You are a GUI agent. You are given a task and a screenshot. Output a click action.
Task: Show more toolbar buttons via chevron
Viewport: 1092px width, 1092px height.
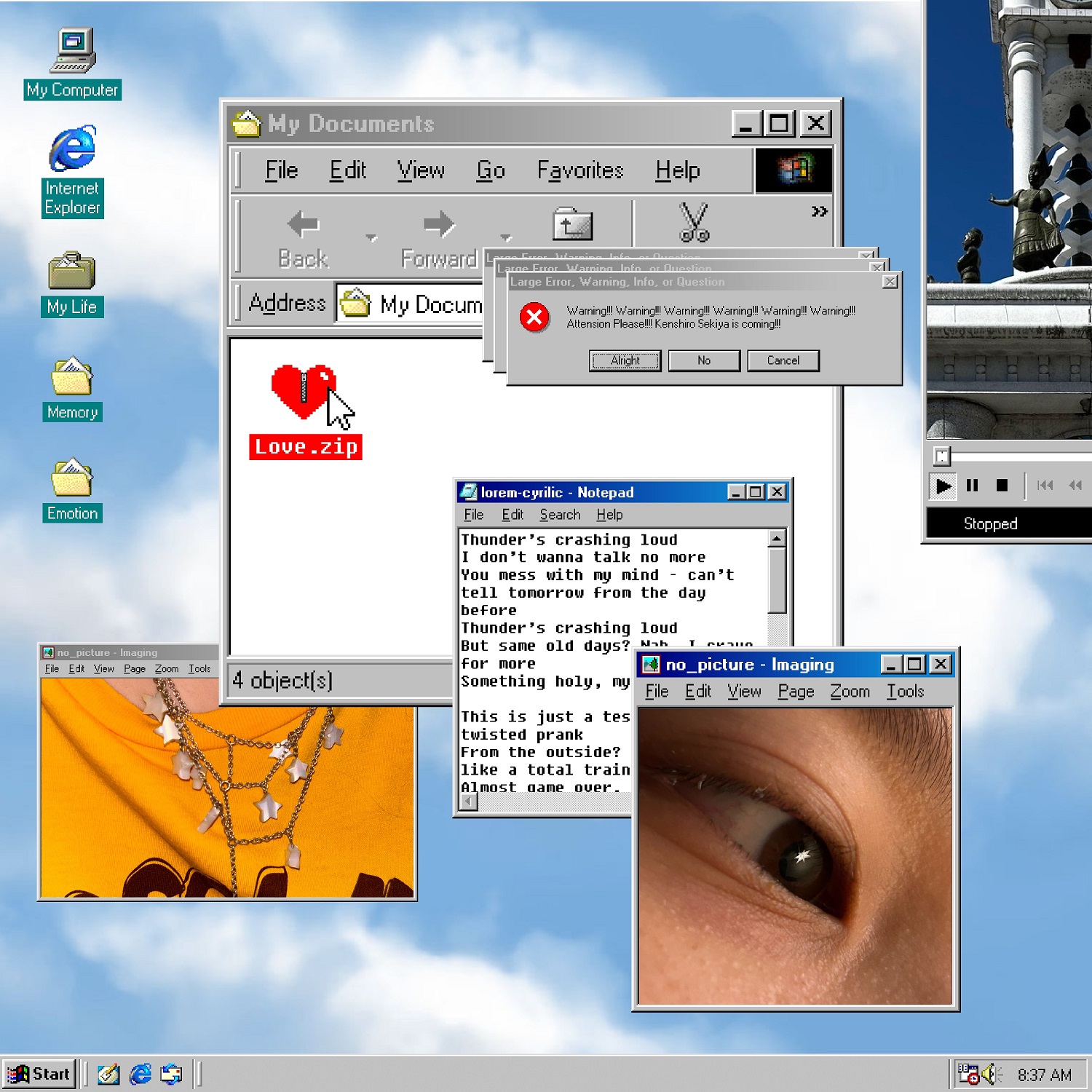click(x=819, y=212)
